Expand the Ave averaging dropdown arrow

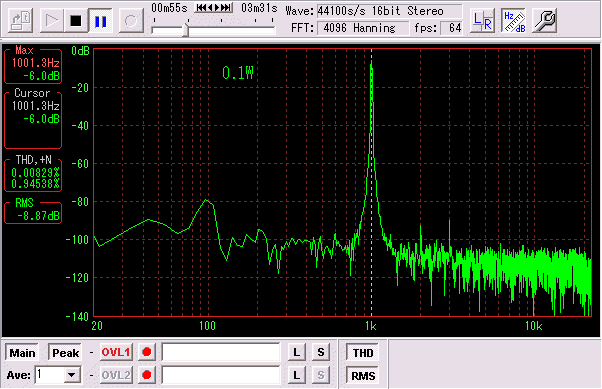point(72,375)
